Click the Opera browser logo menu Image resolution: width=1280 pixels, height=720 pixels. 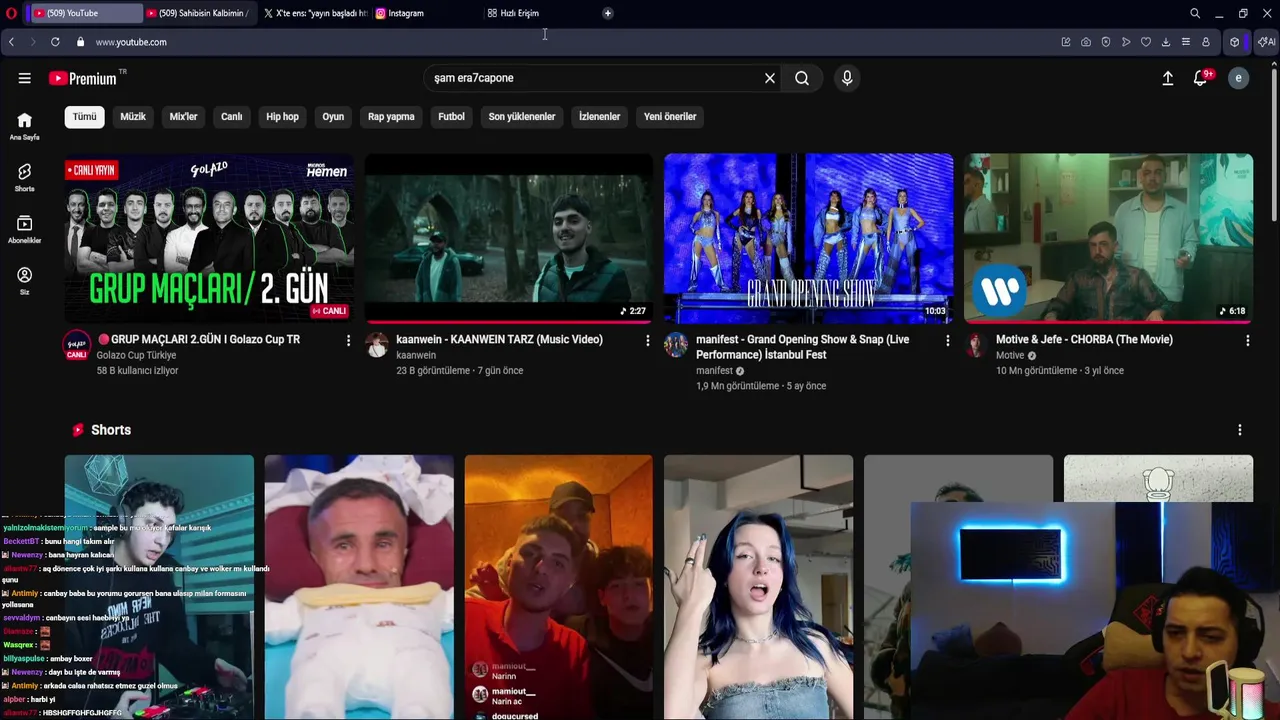11,13
